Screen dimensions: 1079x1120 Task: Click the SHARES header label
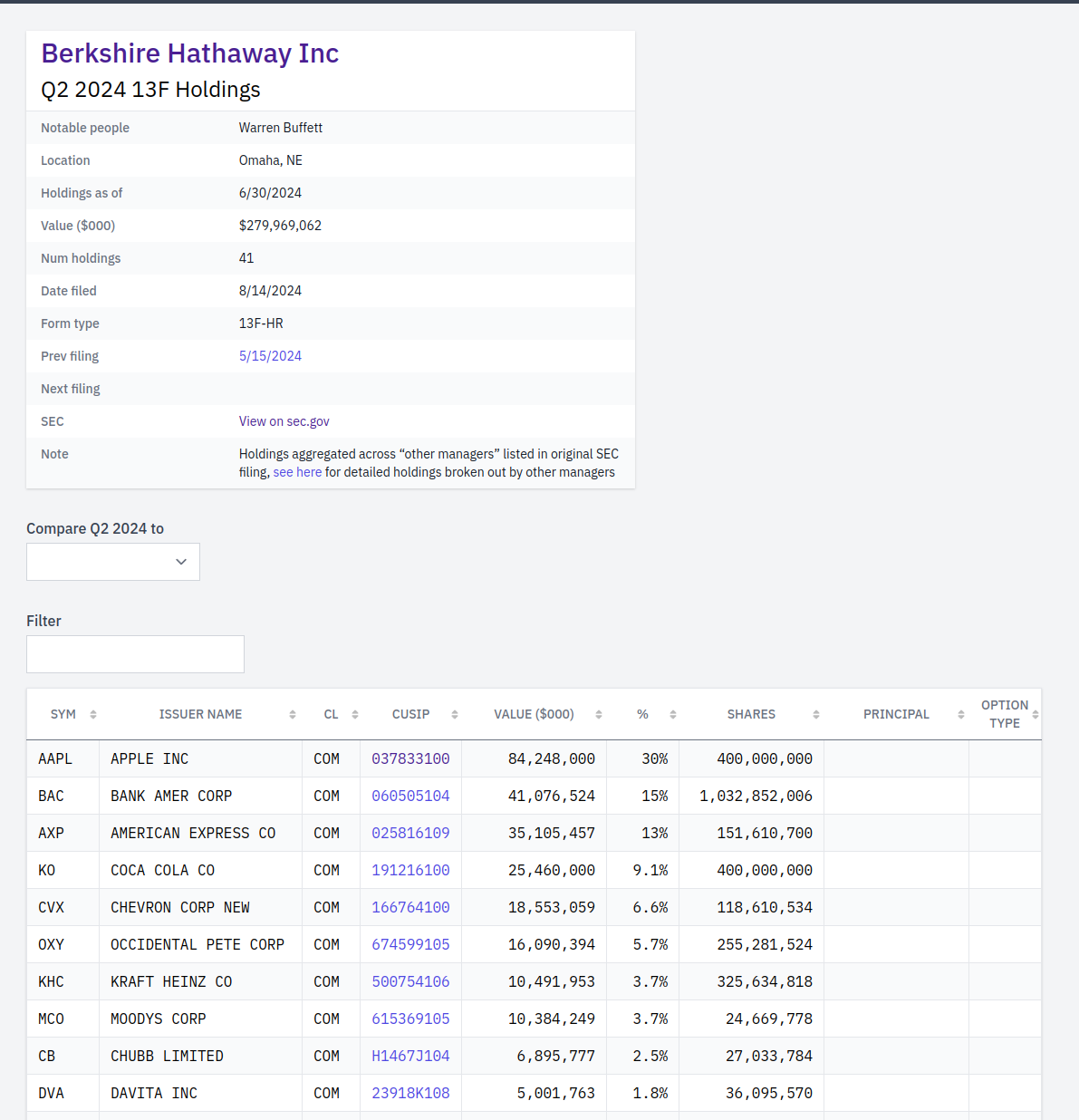[x=751, y=715]
